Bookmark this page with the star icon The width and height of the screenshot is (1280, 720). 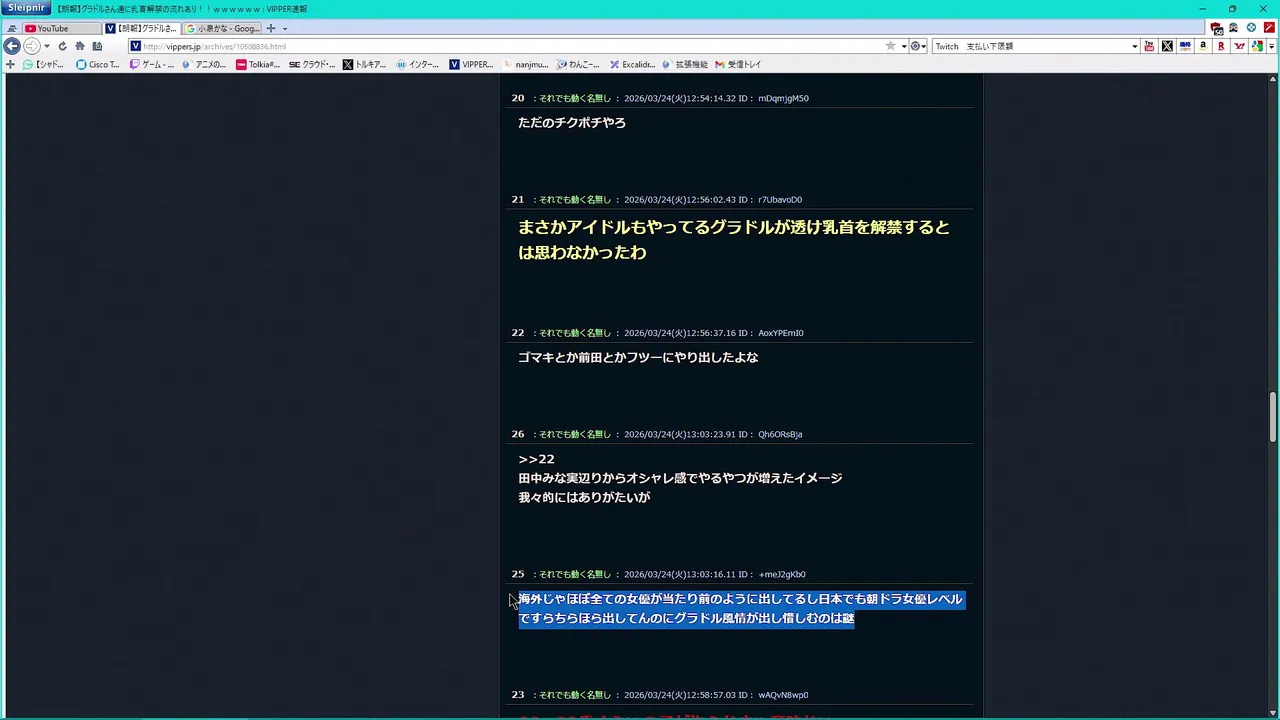890,46
